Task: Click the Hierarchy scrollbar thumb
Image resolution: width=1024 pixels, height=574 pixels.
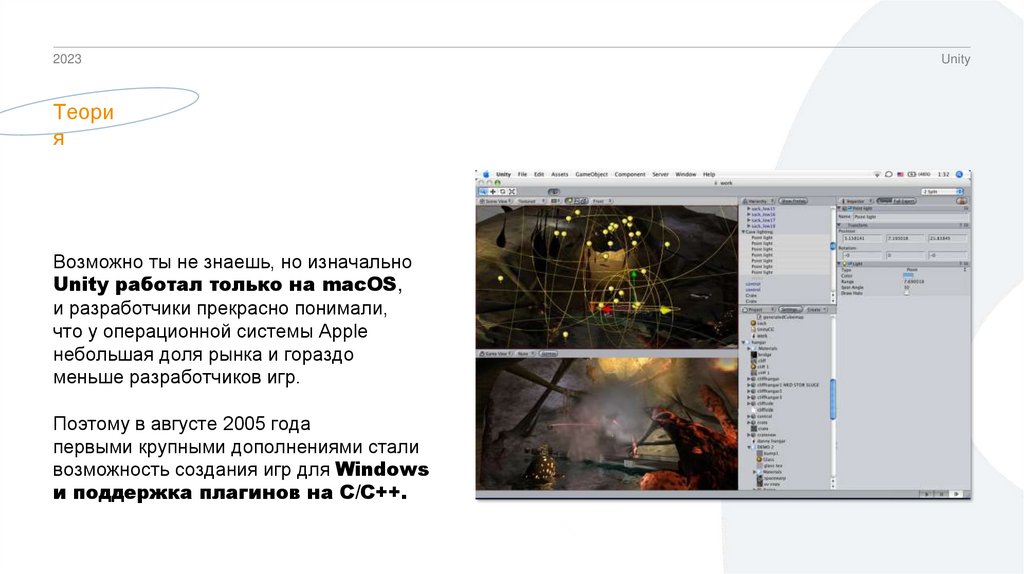Action: [x=833, y=246]
